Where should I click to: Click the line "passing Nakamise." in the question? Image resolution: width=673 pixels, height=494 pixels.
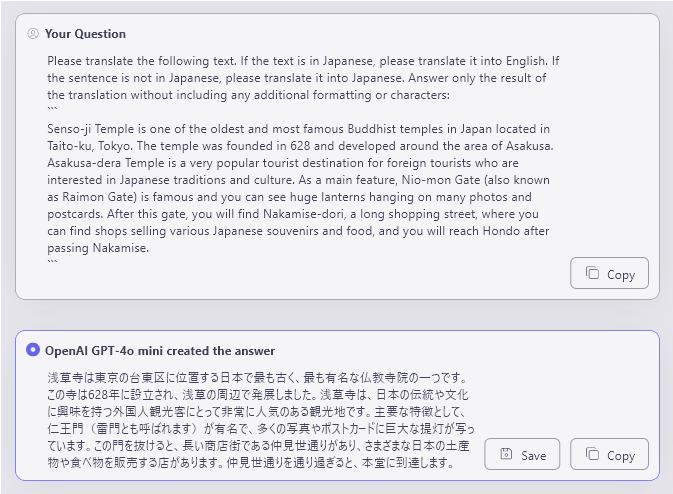pos(98,248)
